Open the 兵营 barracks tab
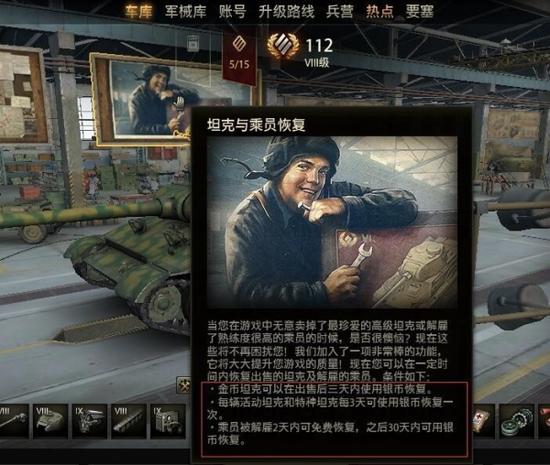The height and width of the screenshot is (465, 550). tap(340, 12)
